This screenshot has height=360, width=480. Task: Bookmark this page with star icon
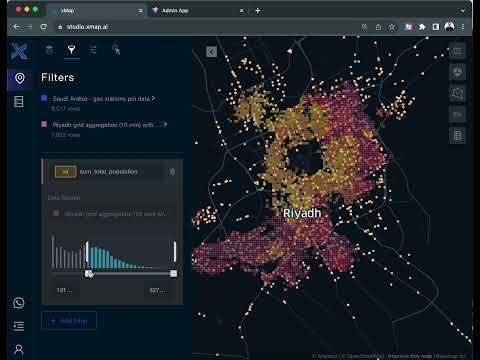coord(392,27)
